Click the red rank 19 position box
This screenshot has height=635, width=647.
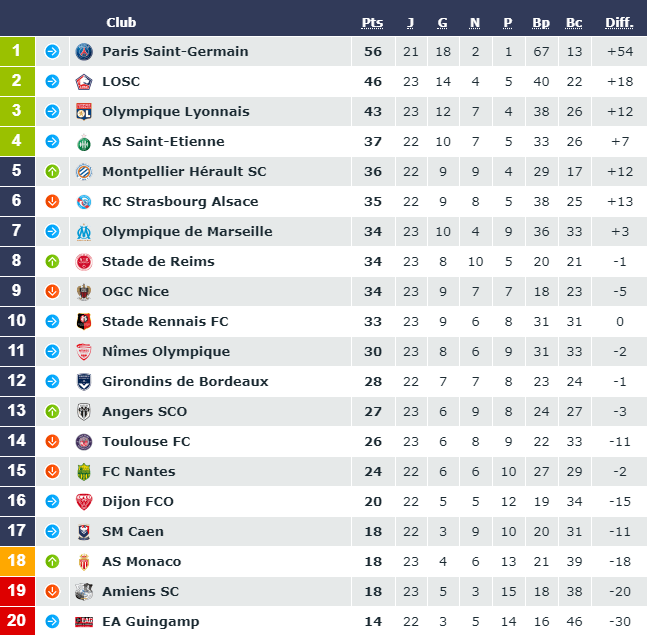click(17, 591)
